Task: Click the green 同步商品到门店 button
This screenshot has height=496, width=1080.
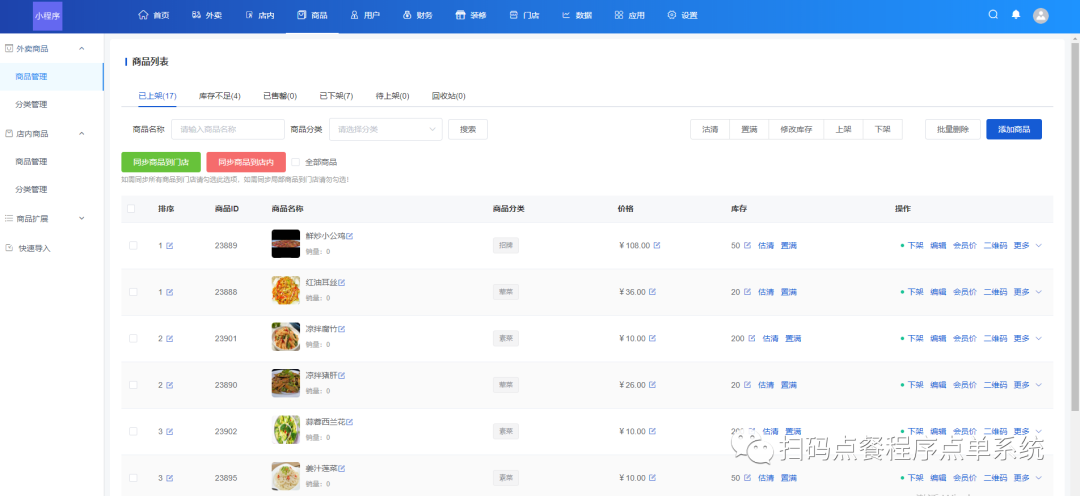Action: pyautogui.click(x=161, y=162)
